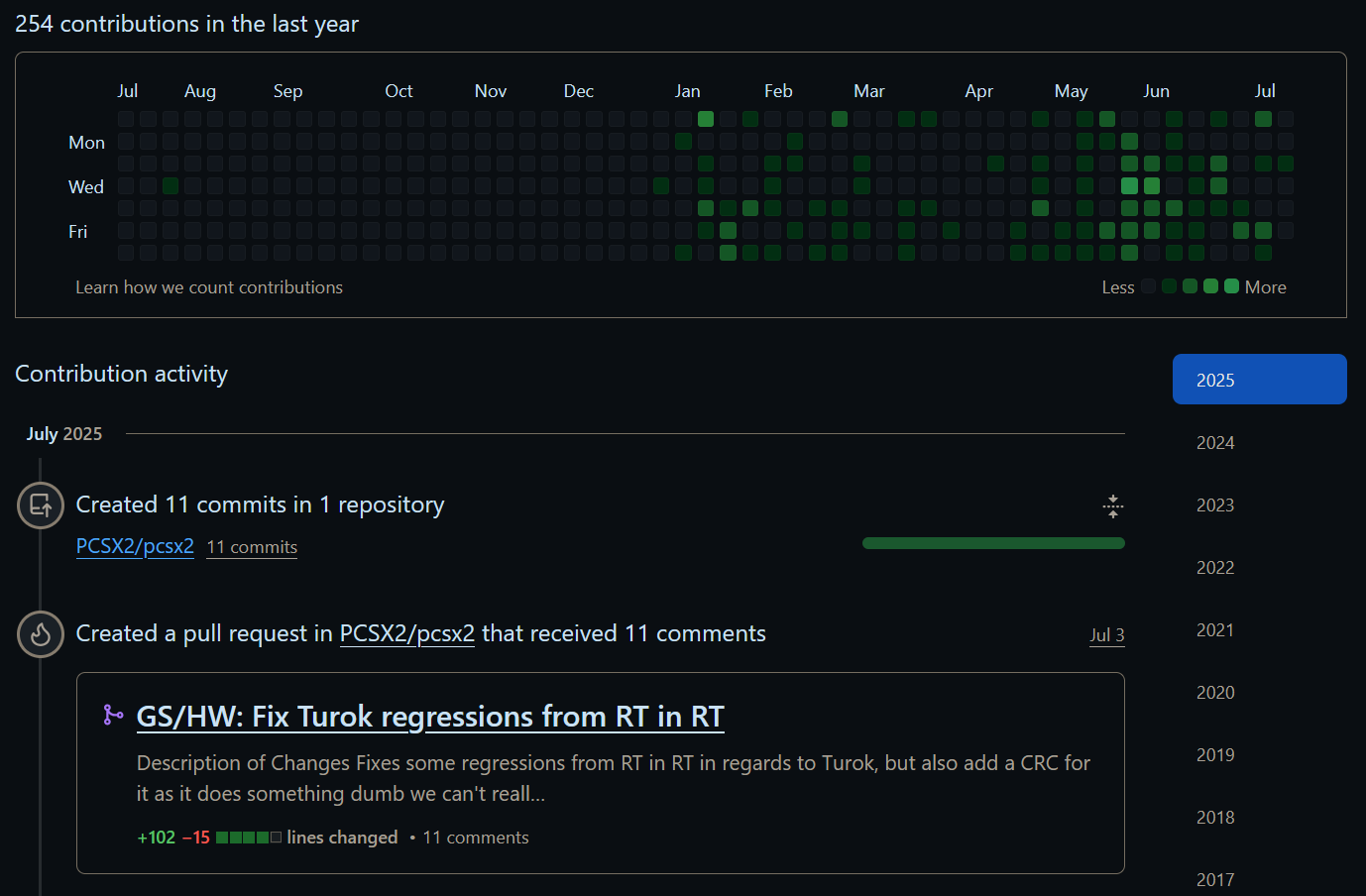The height and width of the screenshot is (896, 1366).
Task: Click the 'Oct' month label in the graph
Action: [398, 91]
